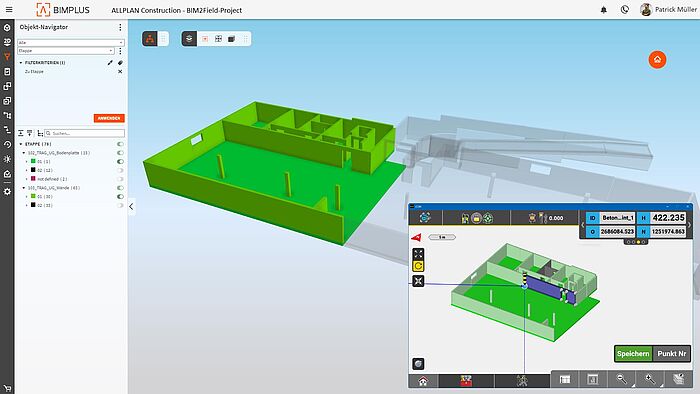Collapse the FILTERKRITERIEN section

(21, 63)
